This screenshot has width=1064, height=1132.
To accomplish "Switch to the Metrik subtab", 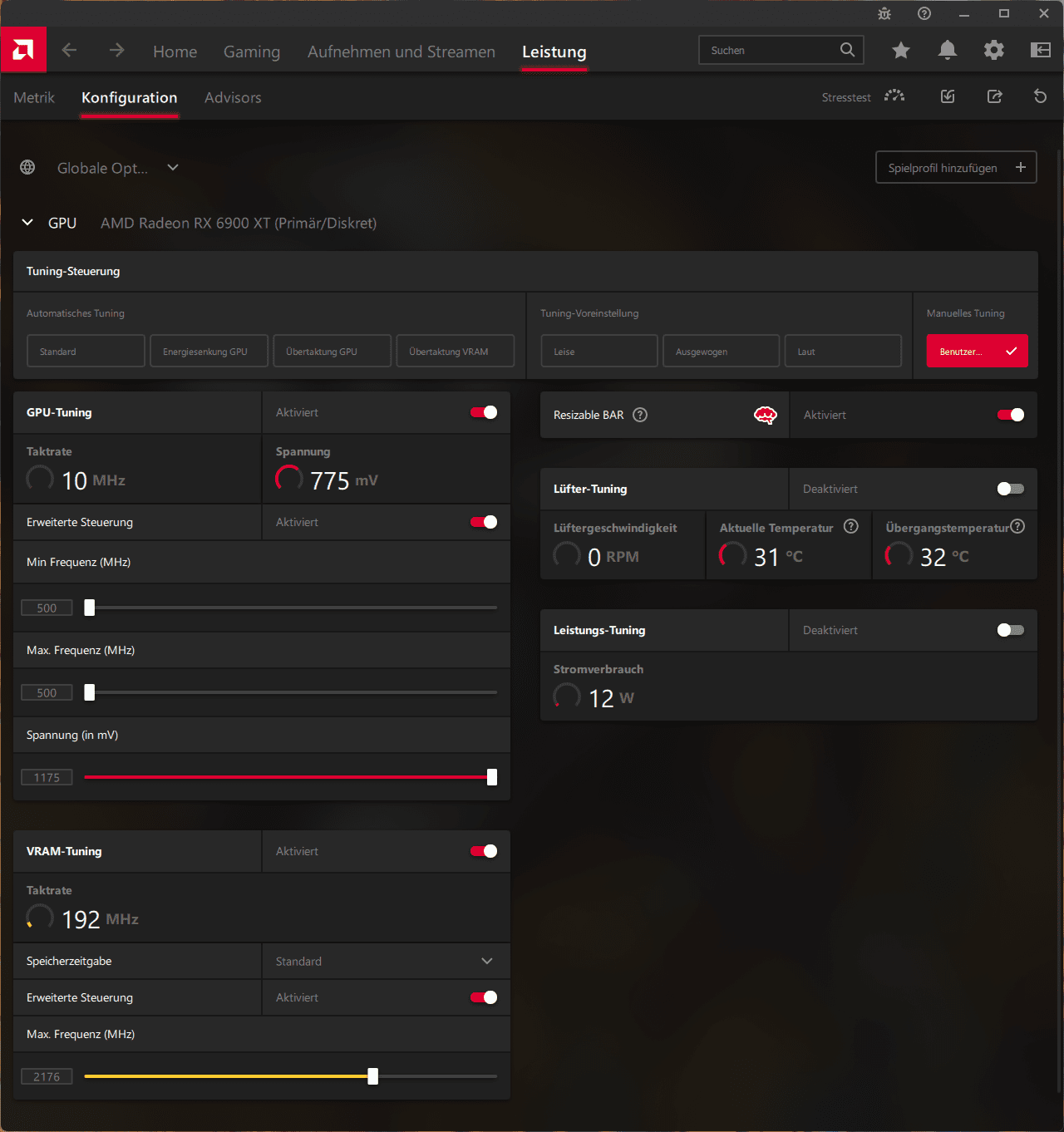I will (34, 97).
